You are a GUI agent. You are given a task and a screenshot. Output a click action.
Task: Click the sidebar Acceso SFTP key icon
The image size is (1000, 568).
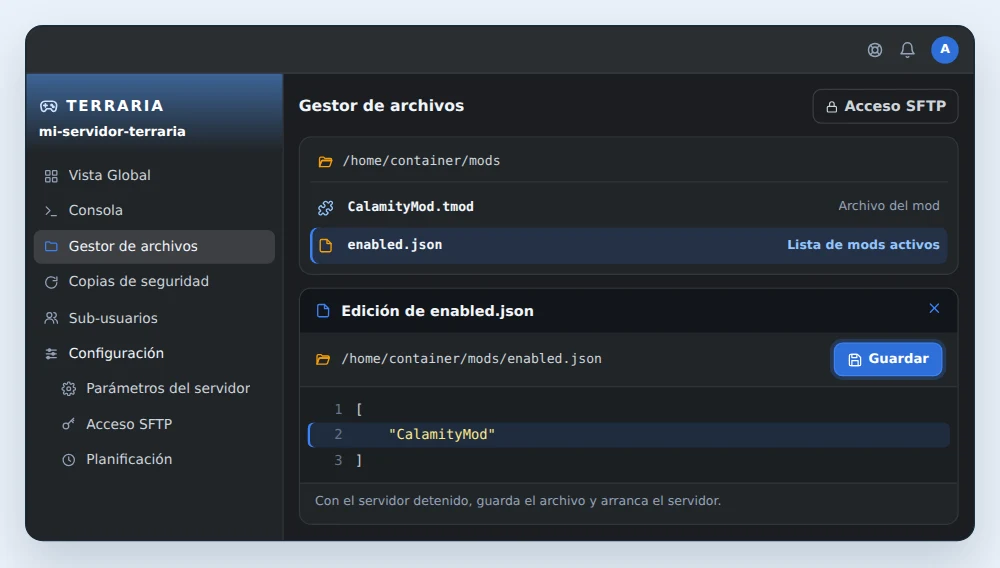(68, 424)
